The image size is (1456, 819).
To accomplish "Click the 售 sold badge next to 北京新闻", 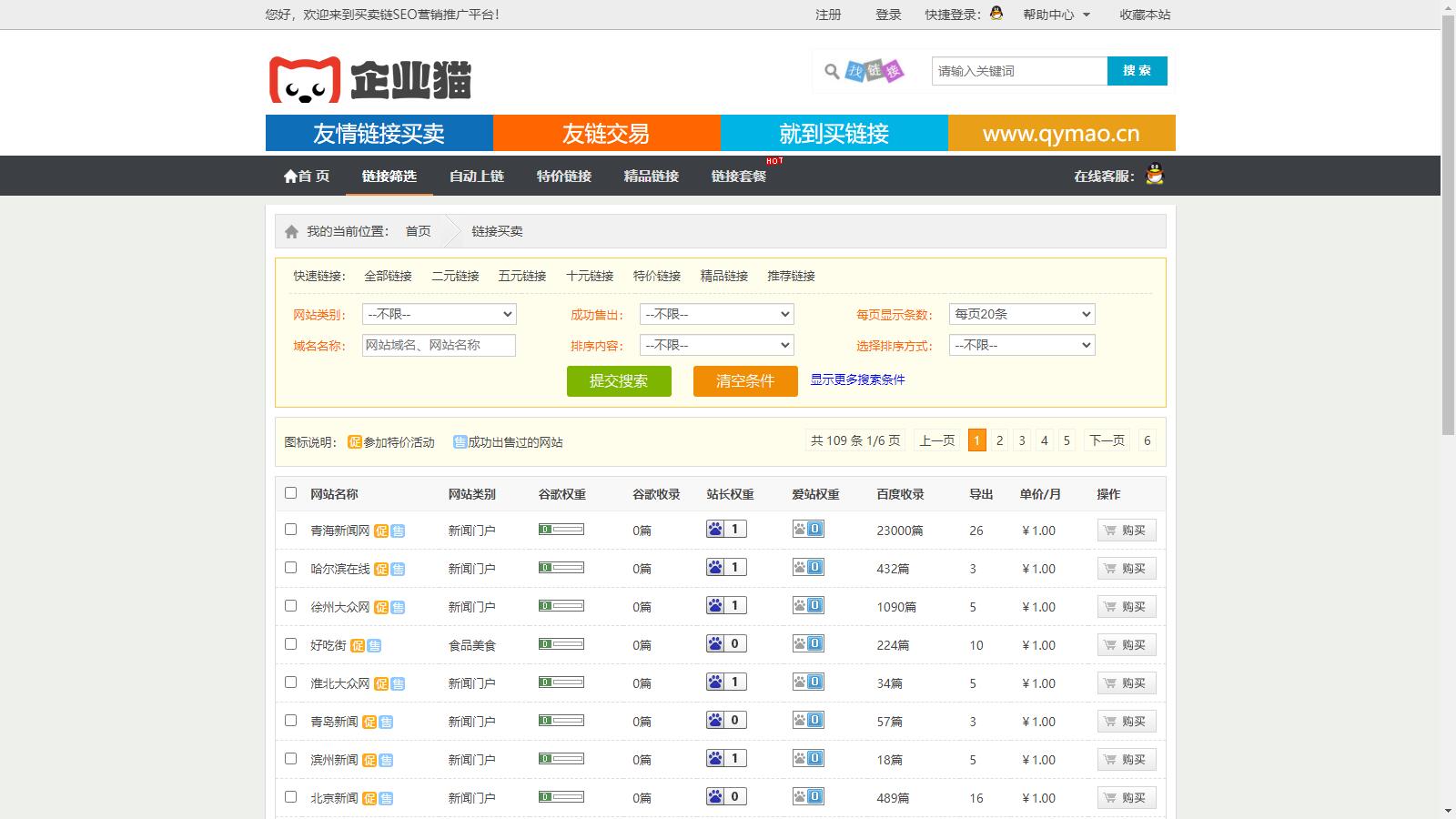I will click(386, 798).
